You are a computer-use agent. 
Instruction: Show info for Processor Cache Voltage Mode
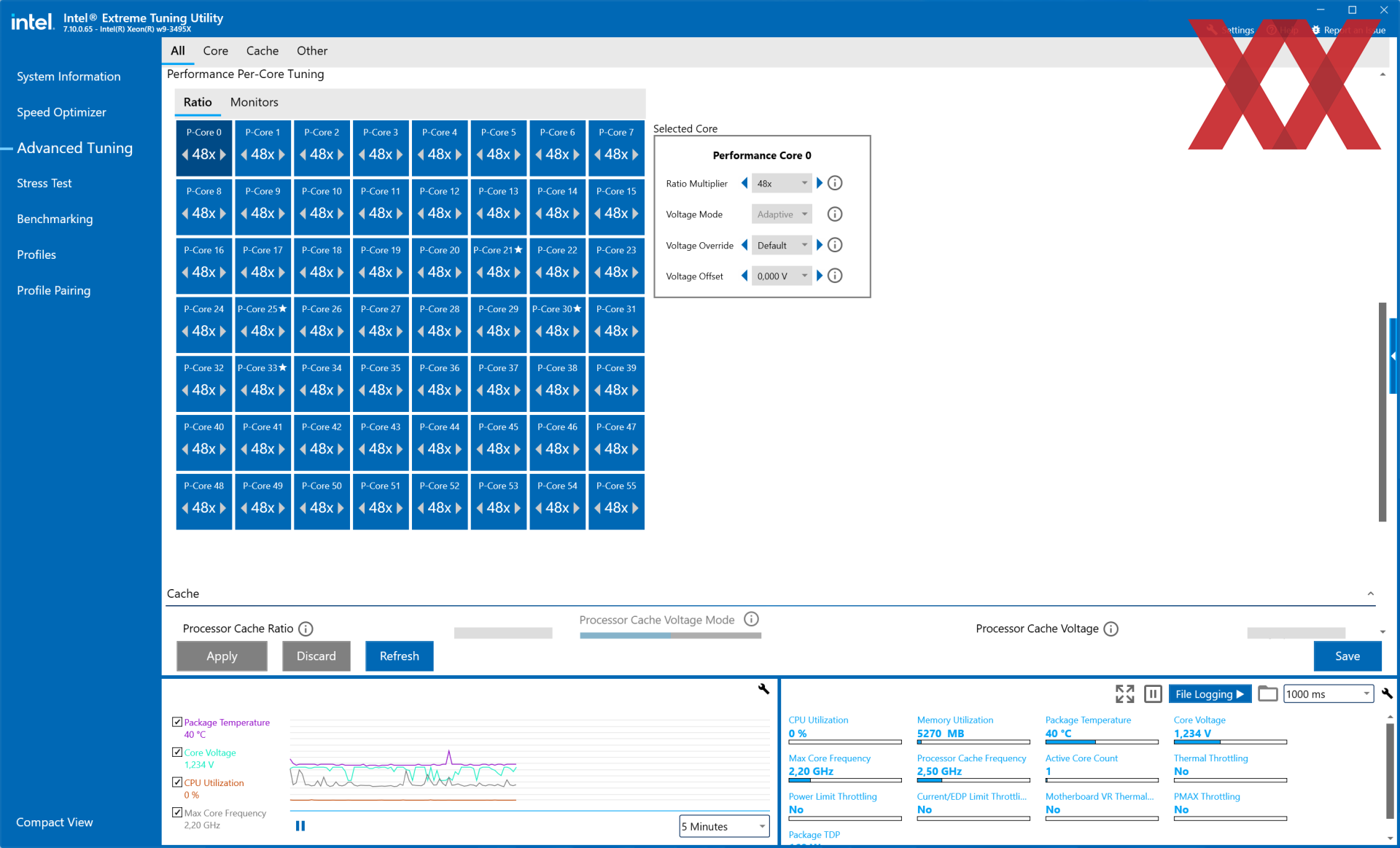point(751,619)
